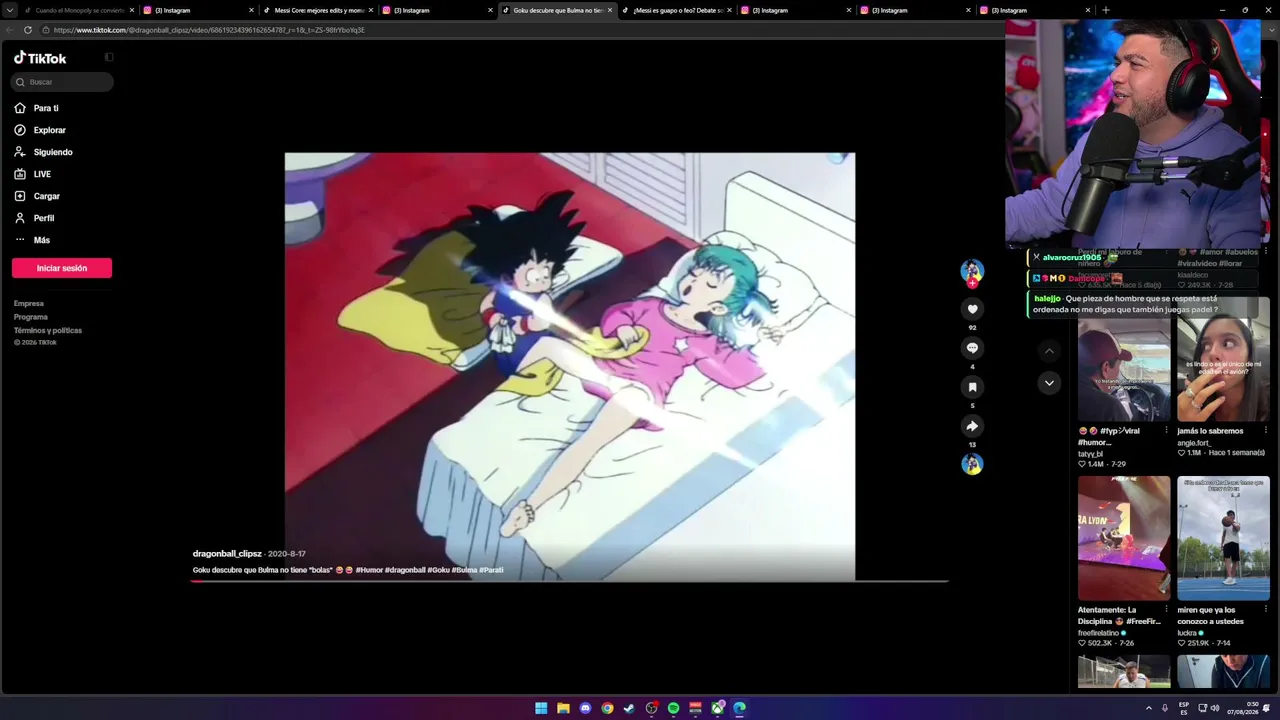The width and height of the screenshot is (1280, 720).
Task: Open the sound disc avatar
Action: 972,464
